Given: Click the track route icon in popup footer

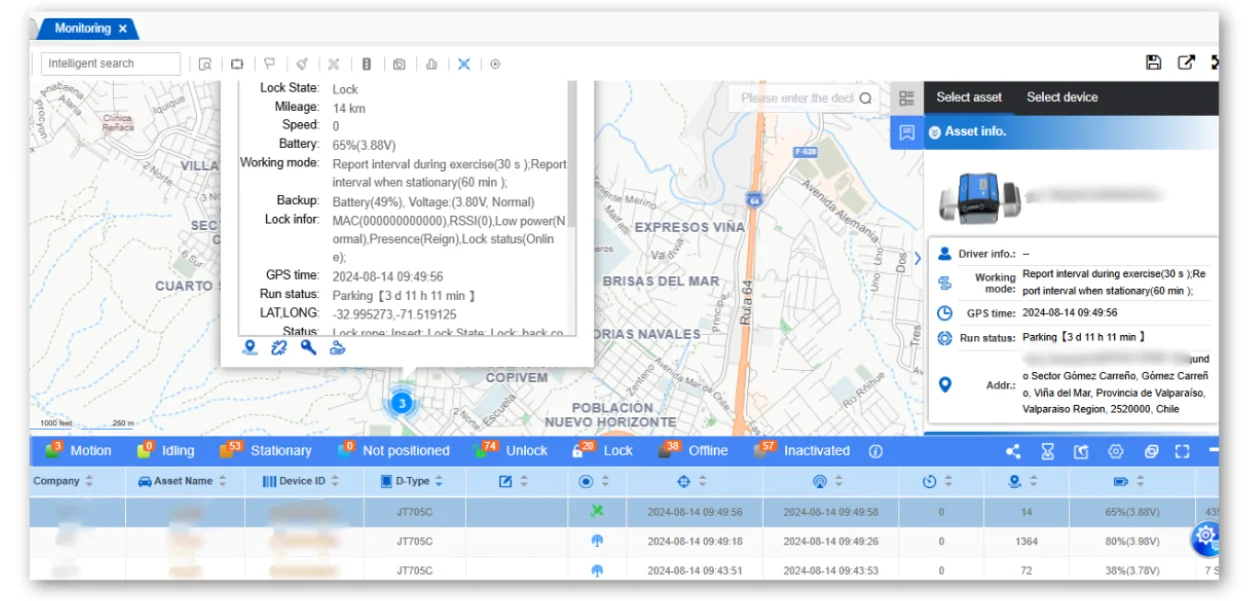Looking at the screenshot, I should coord(279,348).
